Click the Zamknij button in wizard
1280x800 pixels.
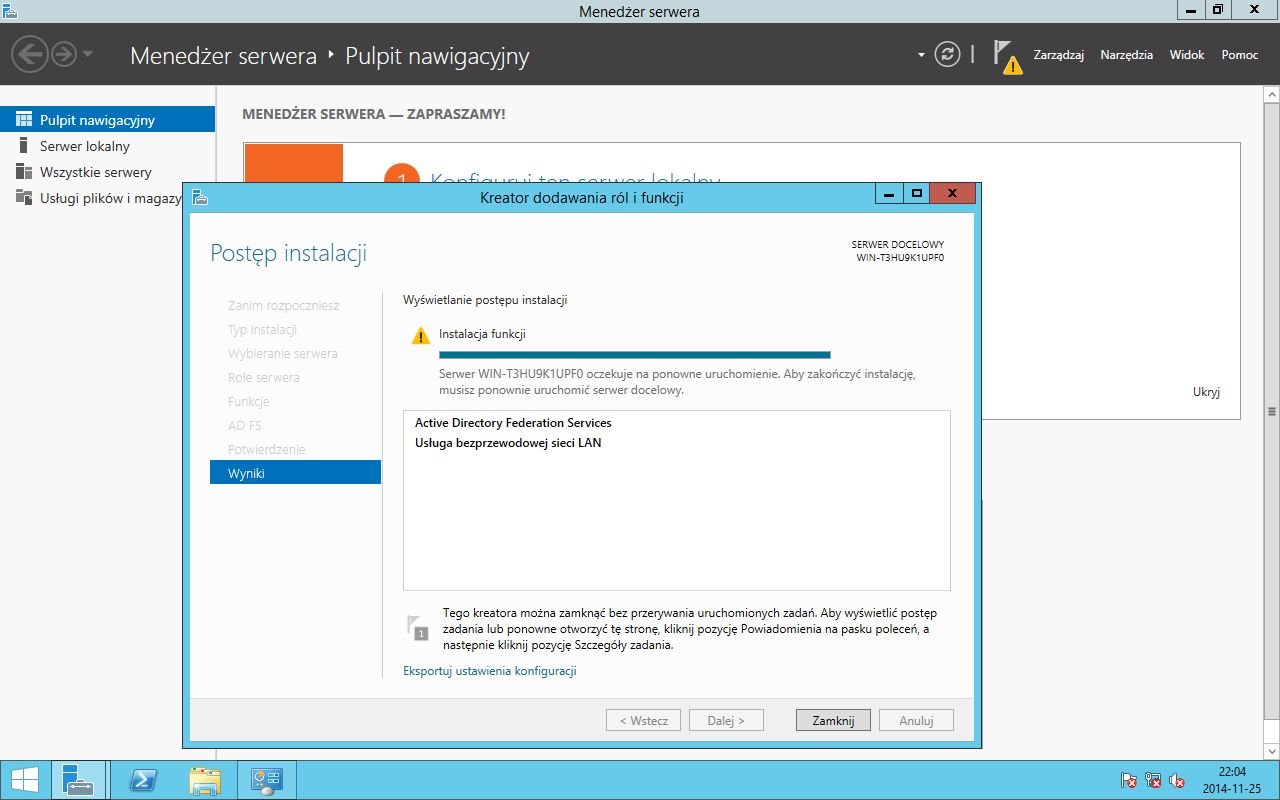tap(833, 720)
